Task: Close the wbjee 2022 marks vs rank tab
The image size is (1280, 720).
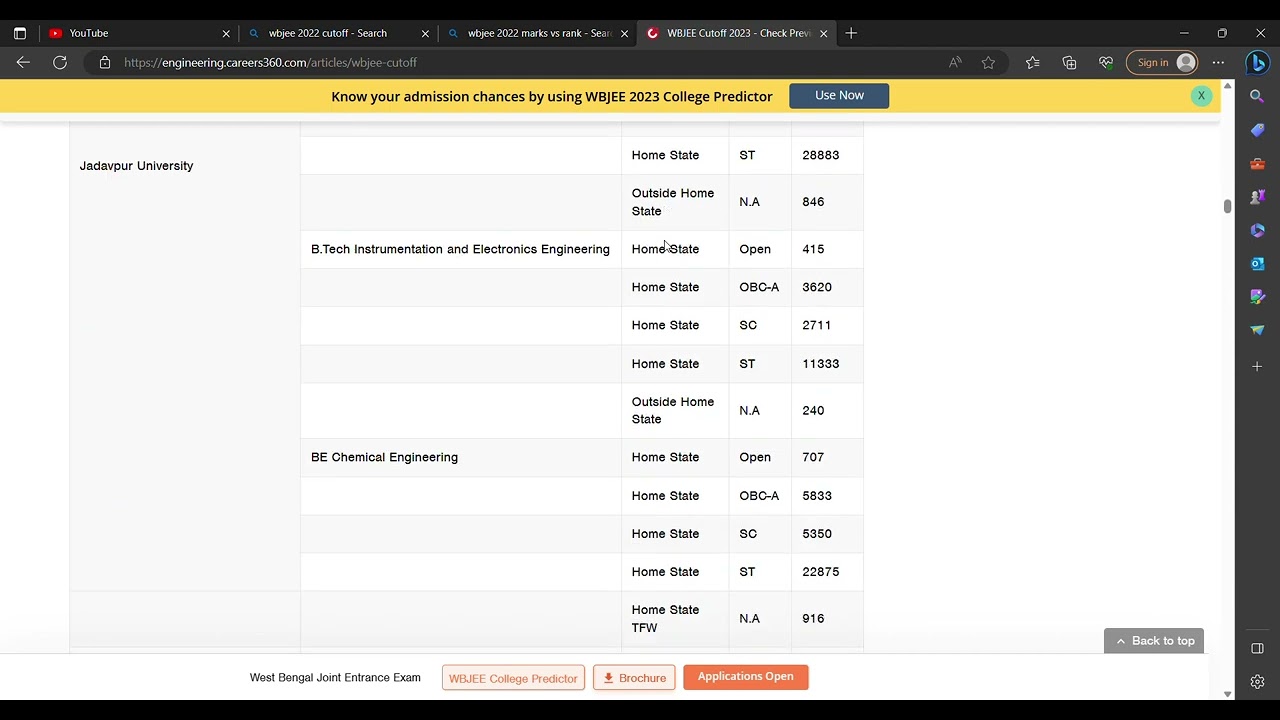Action: [x=625, y=33]
